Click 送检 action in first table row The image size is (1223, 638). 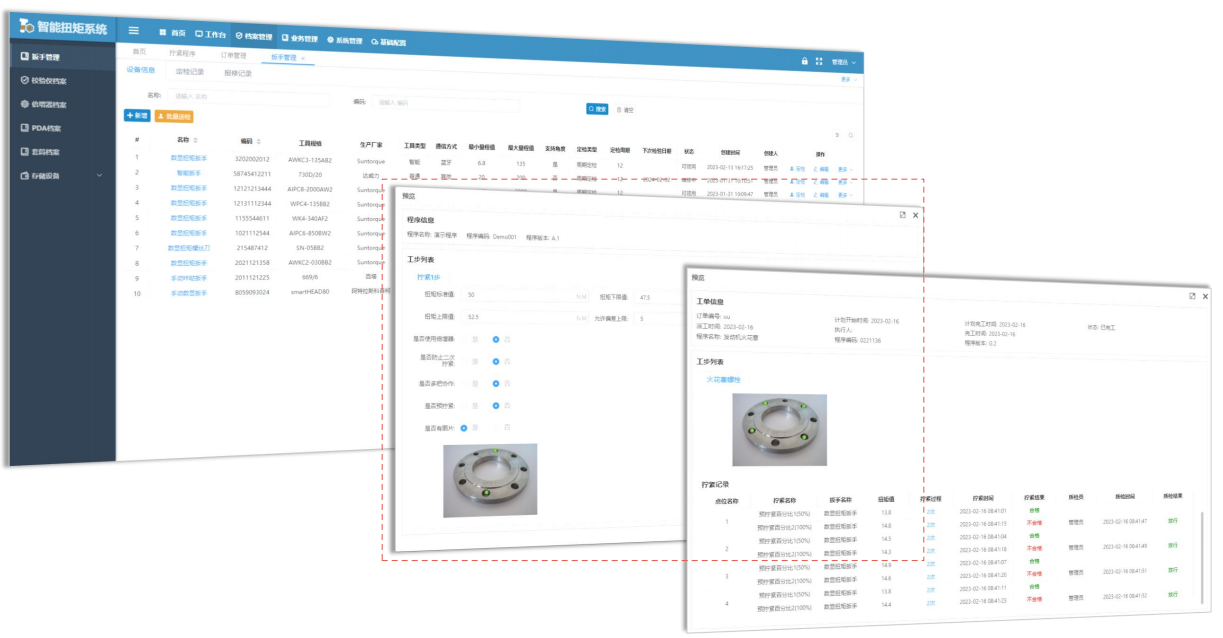(x=797, y=169)
